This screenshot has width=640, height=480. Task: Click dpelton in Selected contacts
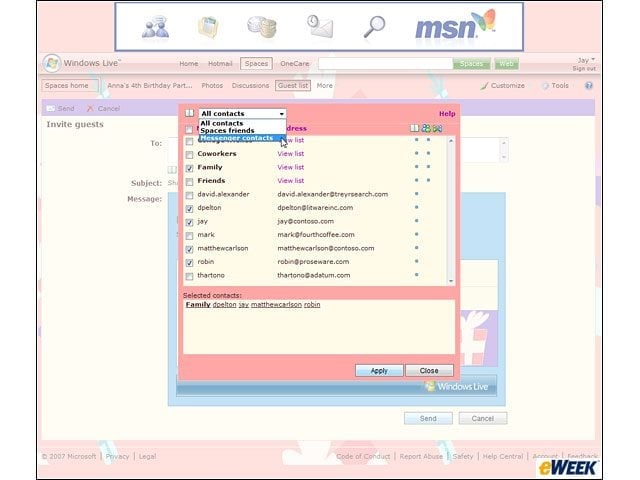tap(224, 305)
